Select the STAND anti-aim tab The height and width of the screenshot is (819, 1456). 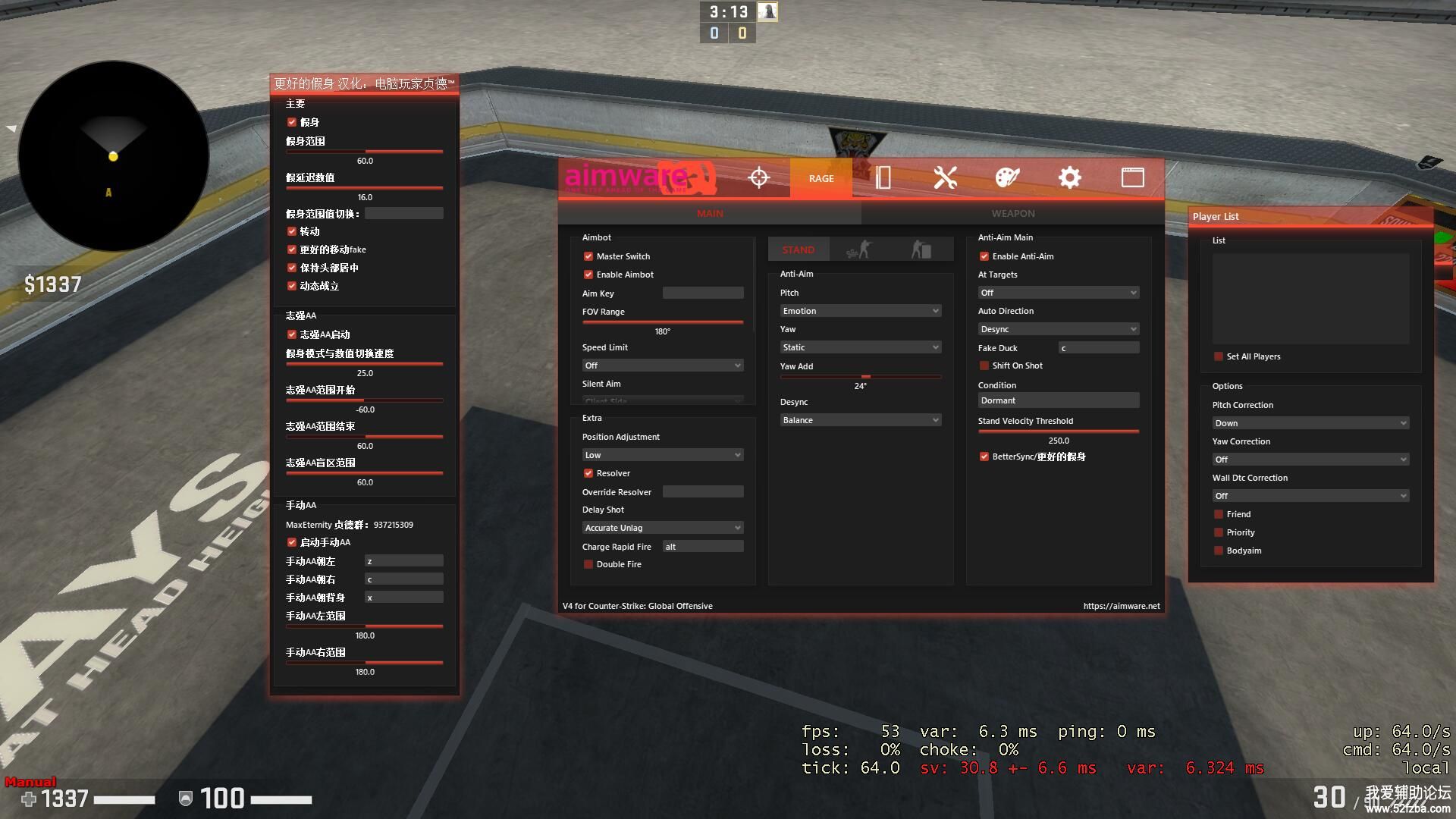tap(799, 249)
